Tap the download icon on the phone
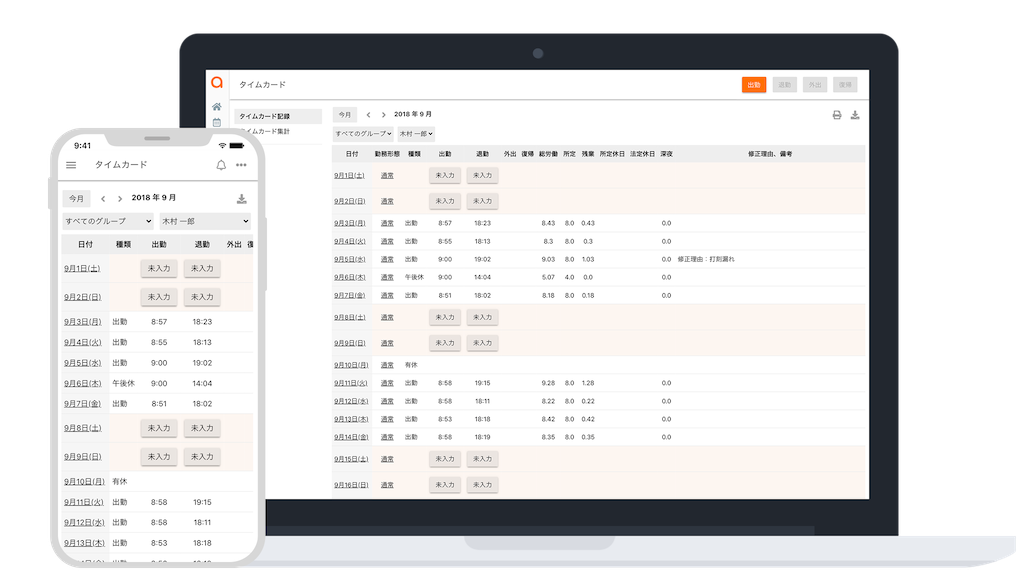The height and width of the screenshot is (588, 1024). (241, 198)
